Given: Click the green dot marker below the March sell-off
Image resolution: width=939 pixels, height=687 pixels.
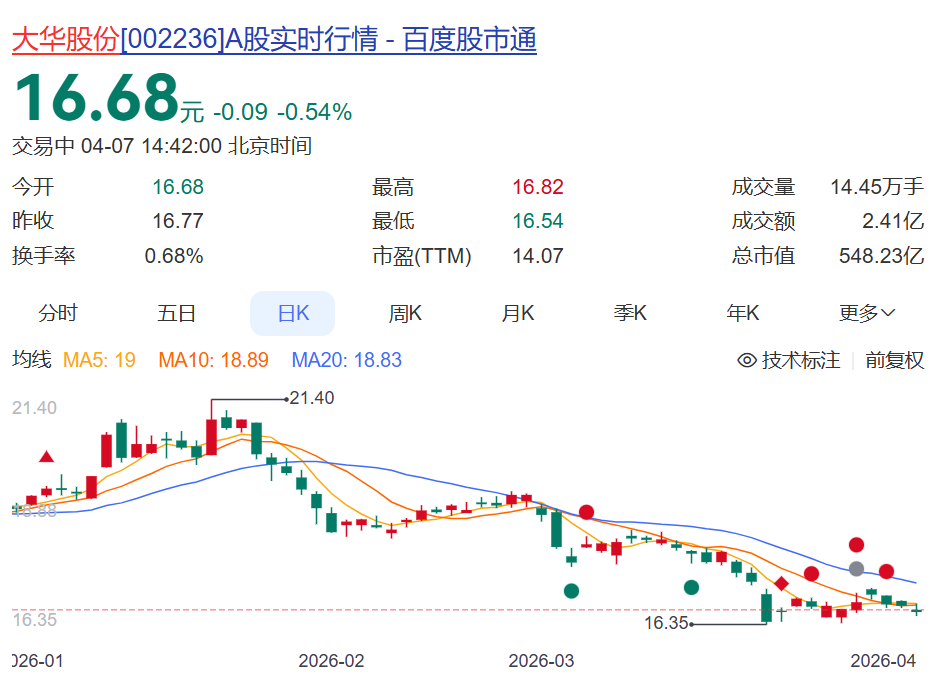Looking at the screenshot, I should (x=570, y=591).
